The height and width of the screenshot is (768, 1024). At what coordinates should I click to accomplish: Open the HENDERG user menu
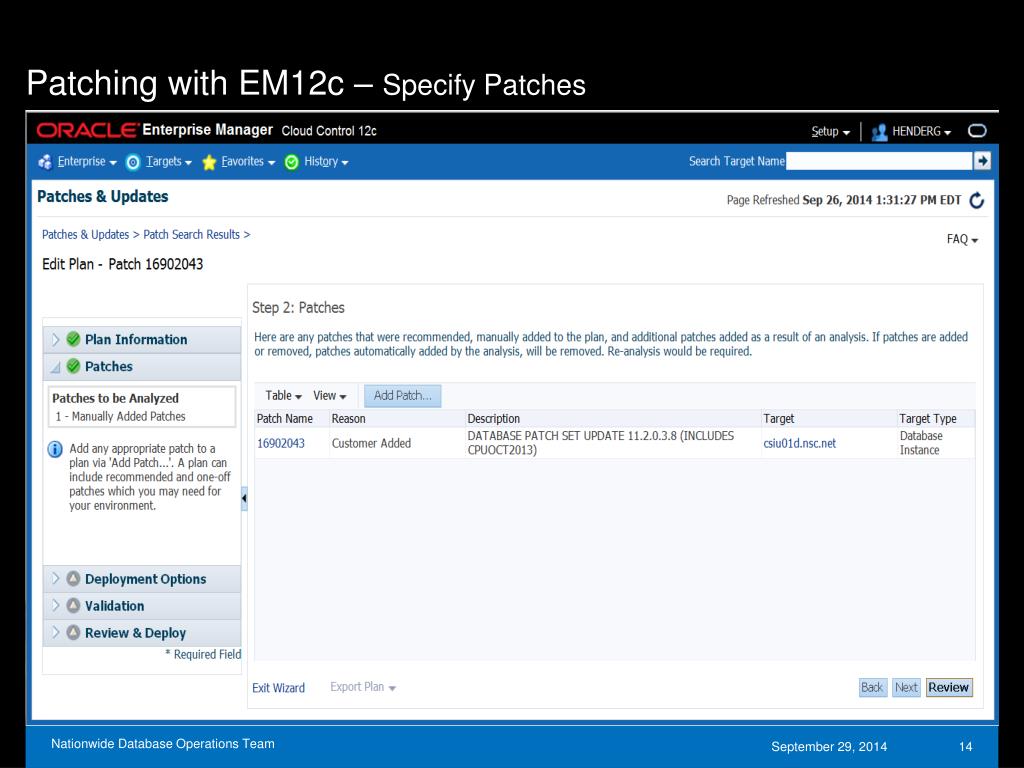point(921,131)
